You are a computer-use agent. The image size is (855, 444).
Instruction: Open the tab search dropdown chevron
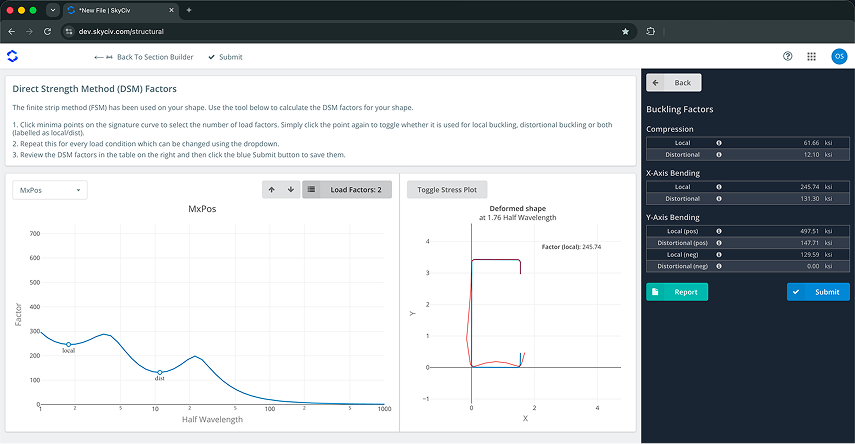[52, 10]
